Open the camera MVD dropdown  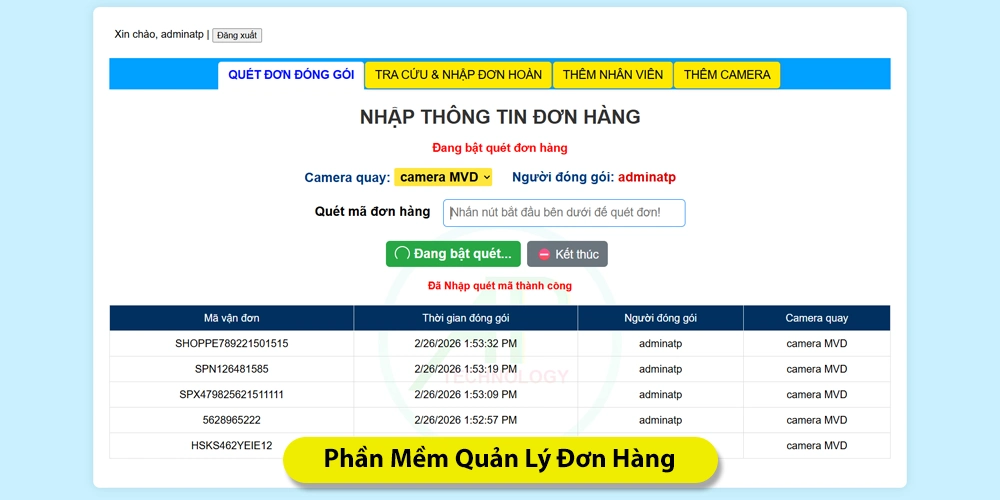point(444,177)
